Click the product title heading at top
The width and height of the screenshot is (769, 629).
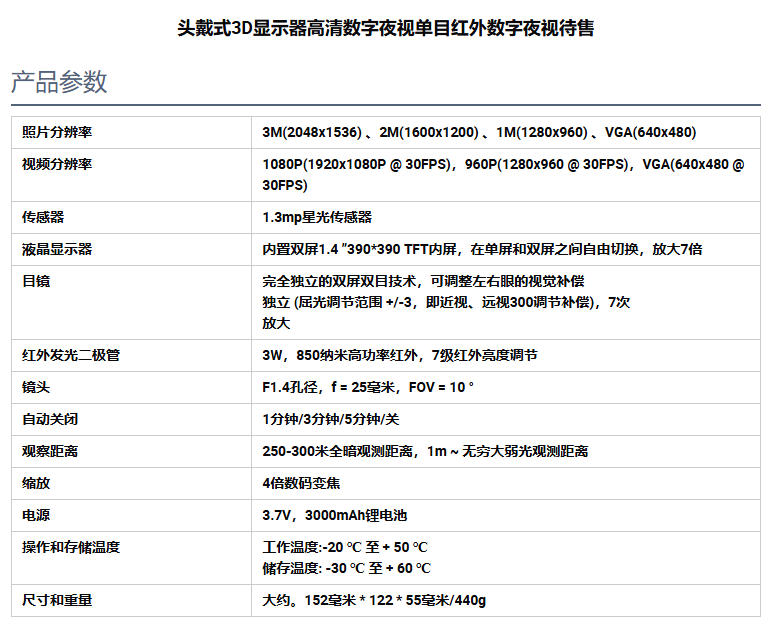click(x=385, y=28)
